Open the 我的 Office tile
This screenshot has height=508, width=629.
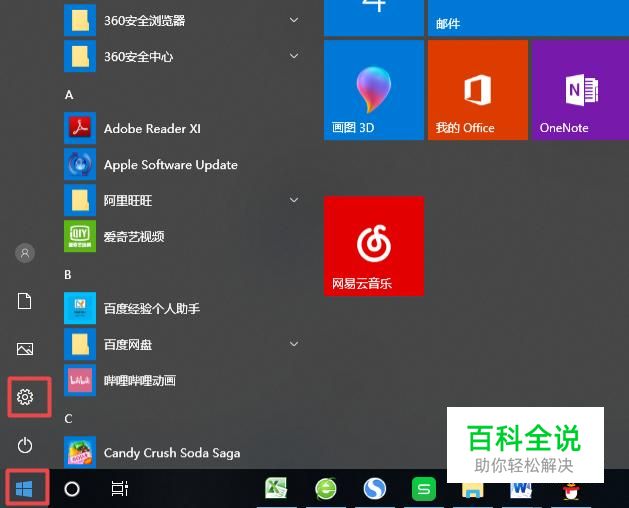click(478, 90)
